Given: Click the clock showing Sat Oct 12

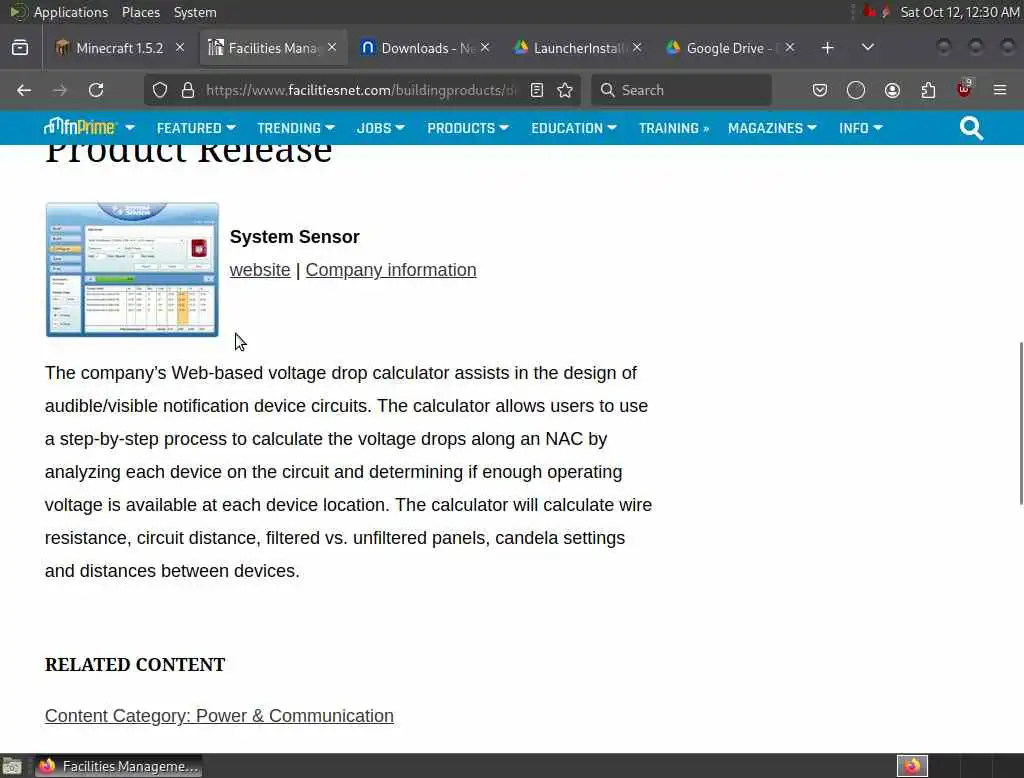Looking at the screenshot, I should click(959, 12).
